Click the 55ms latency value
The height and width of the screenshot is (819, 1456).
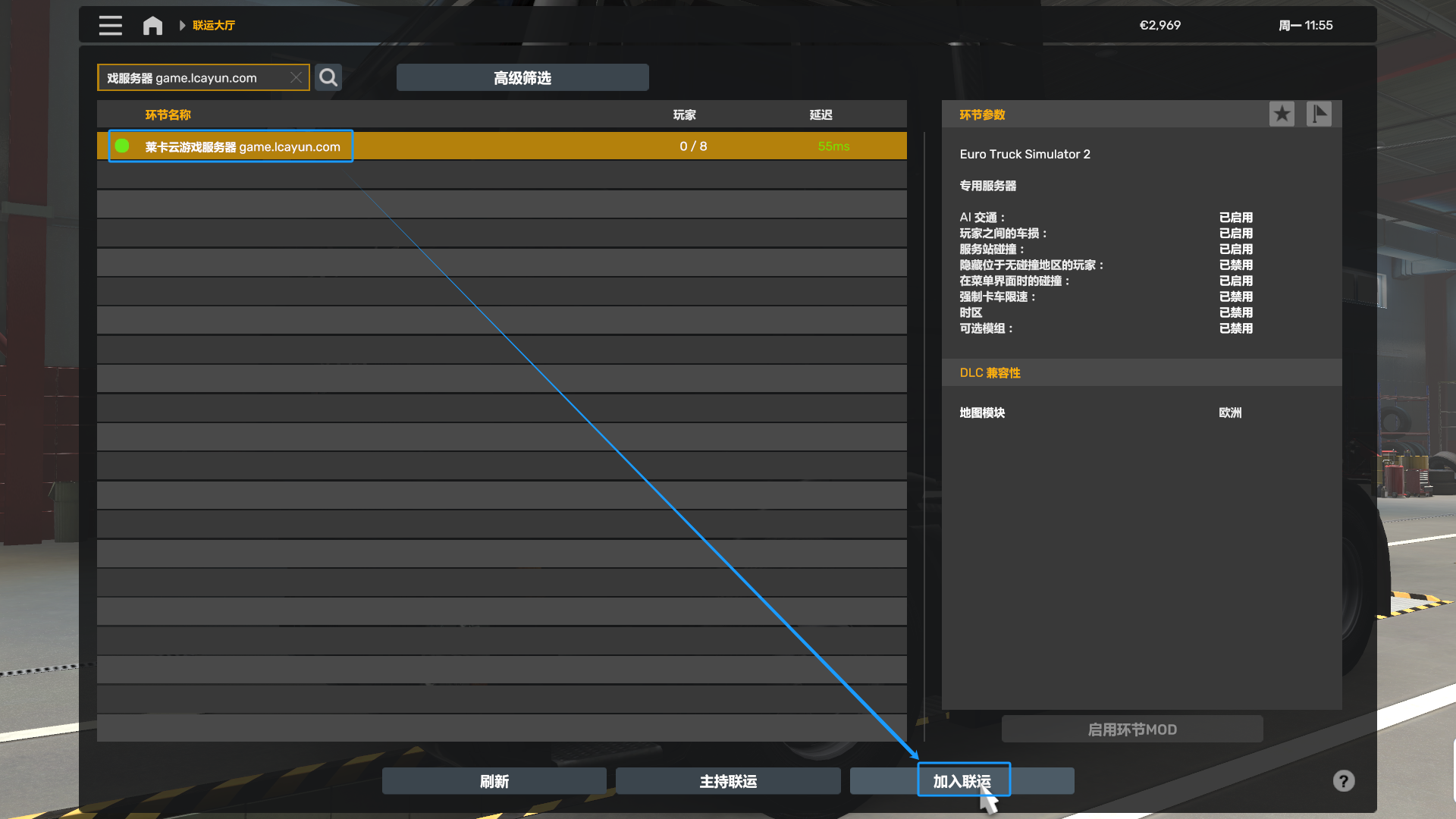pyautogui.click(x=833, y=146)
